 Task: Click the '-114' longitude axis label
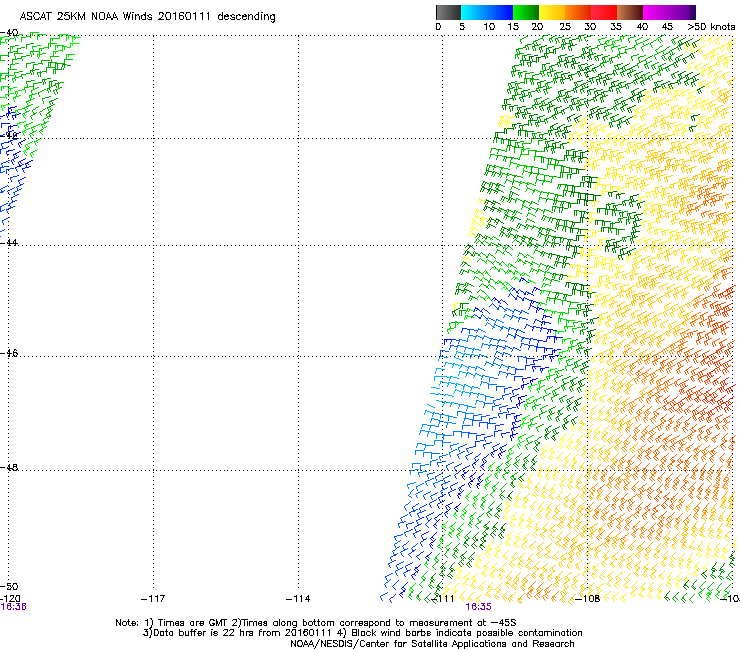click(298, 599)
